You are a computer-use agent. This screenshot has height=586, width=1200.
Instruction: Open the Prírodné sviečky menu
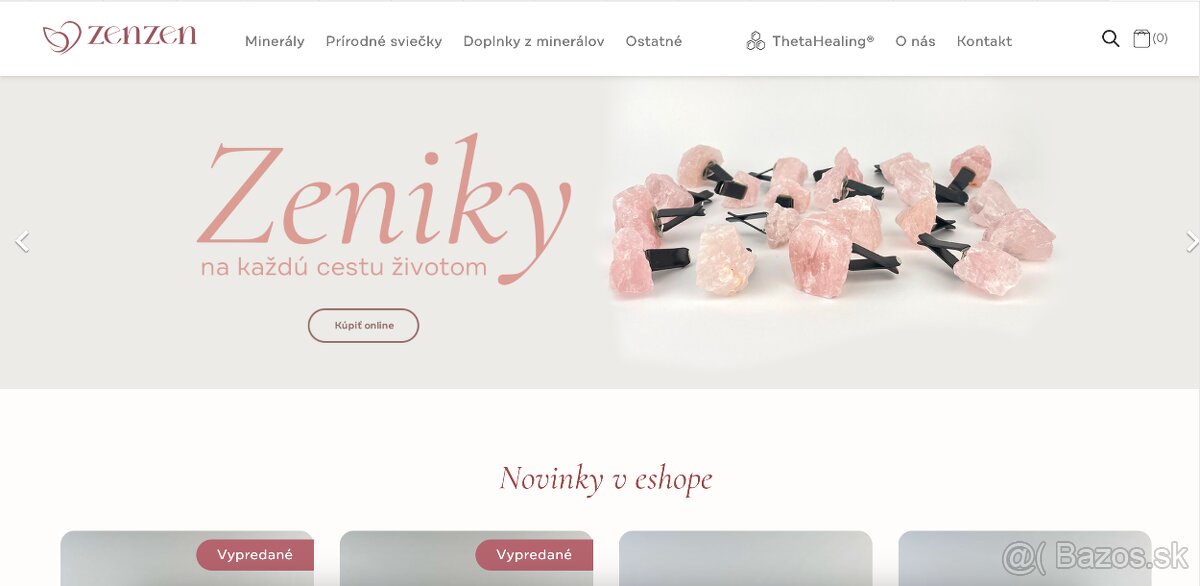384,41
